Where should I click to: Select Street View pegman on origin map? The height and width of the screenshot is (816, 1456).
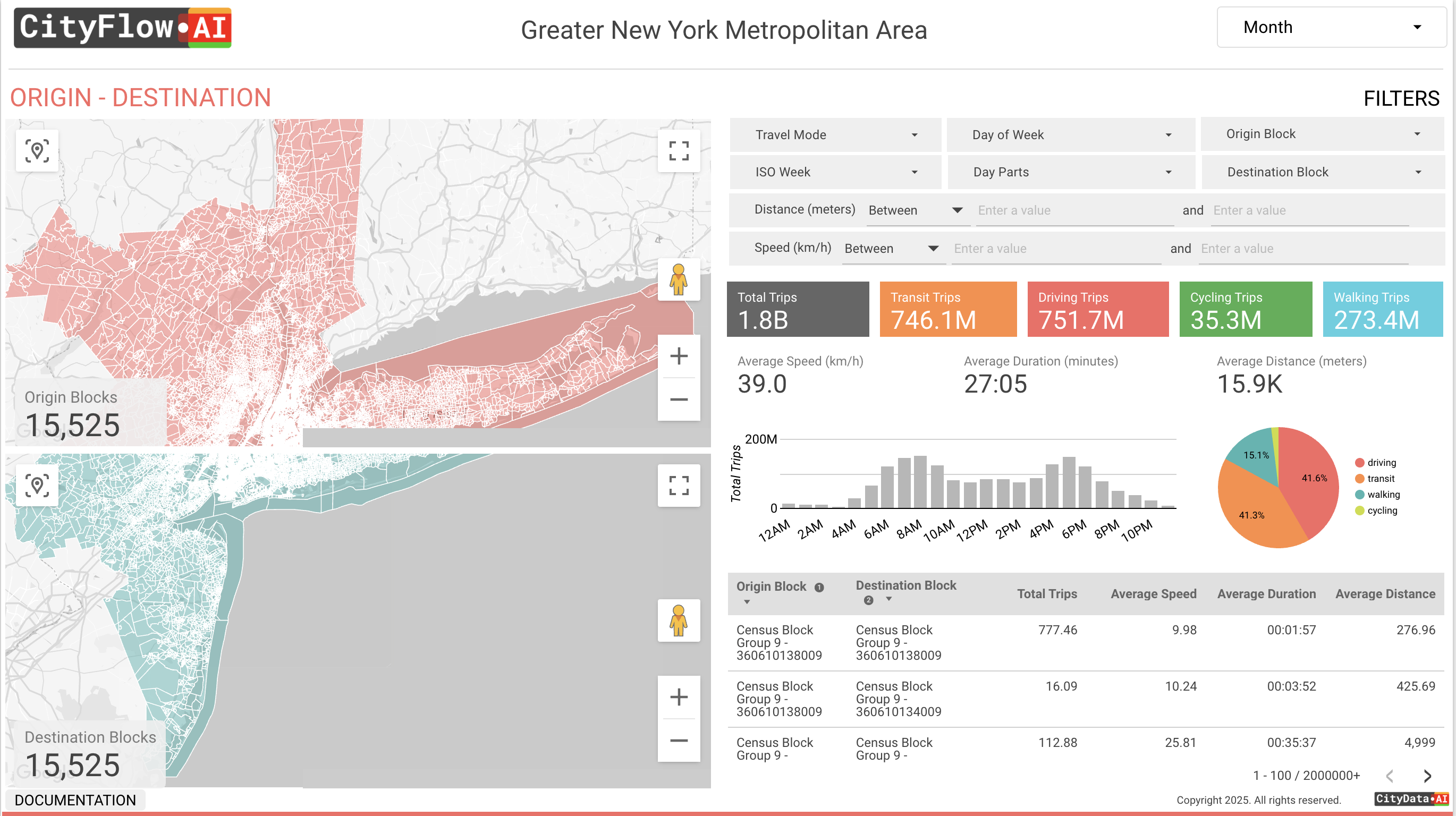click(x=678, y=280)
